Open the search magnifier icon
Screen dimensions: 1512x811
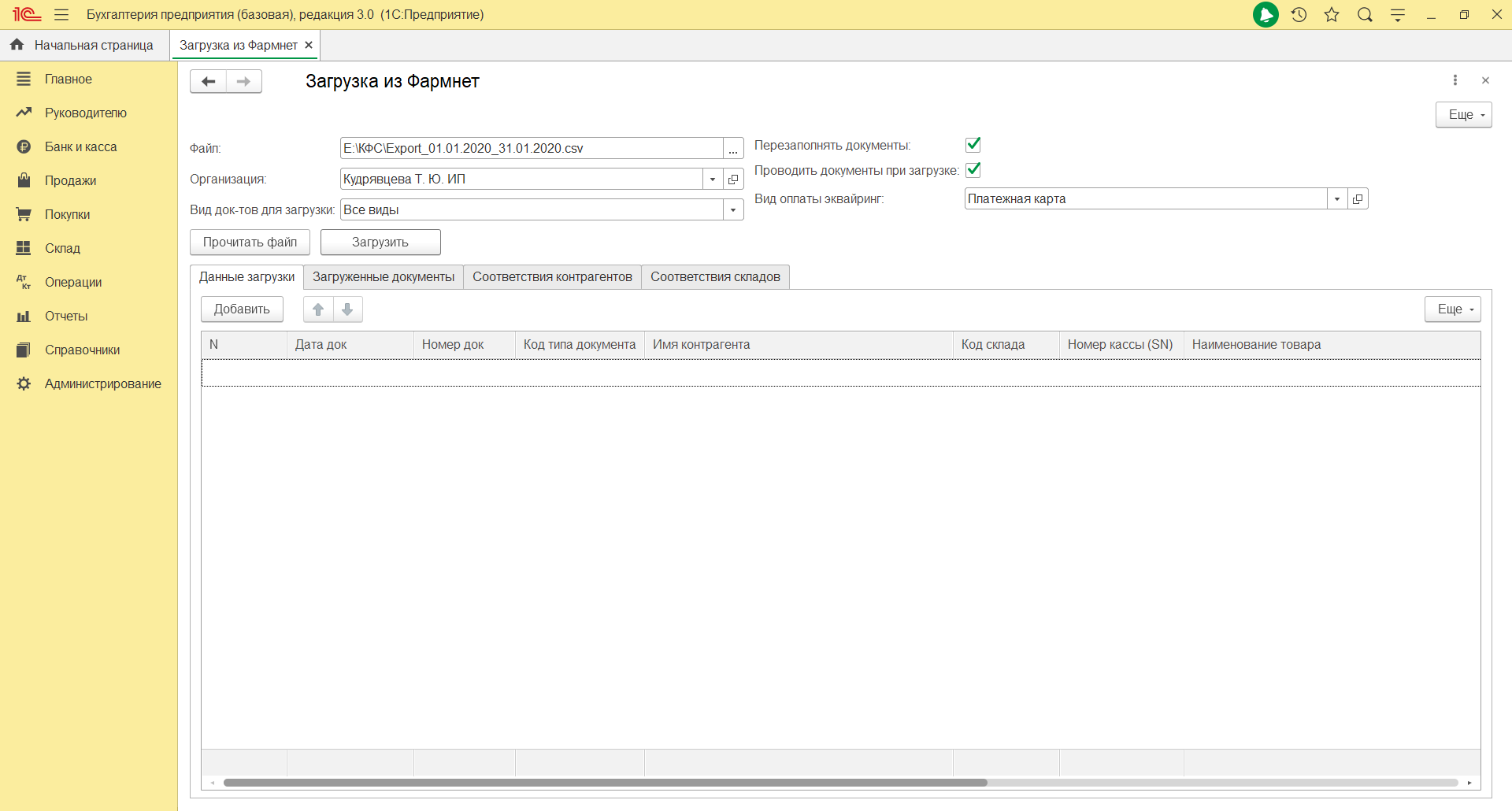pyautogui.click(x=1365, y=15)
